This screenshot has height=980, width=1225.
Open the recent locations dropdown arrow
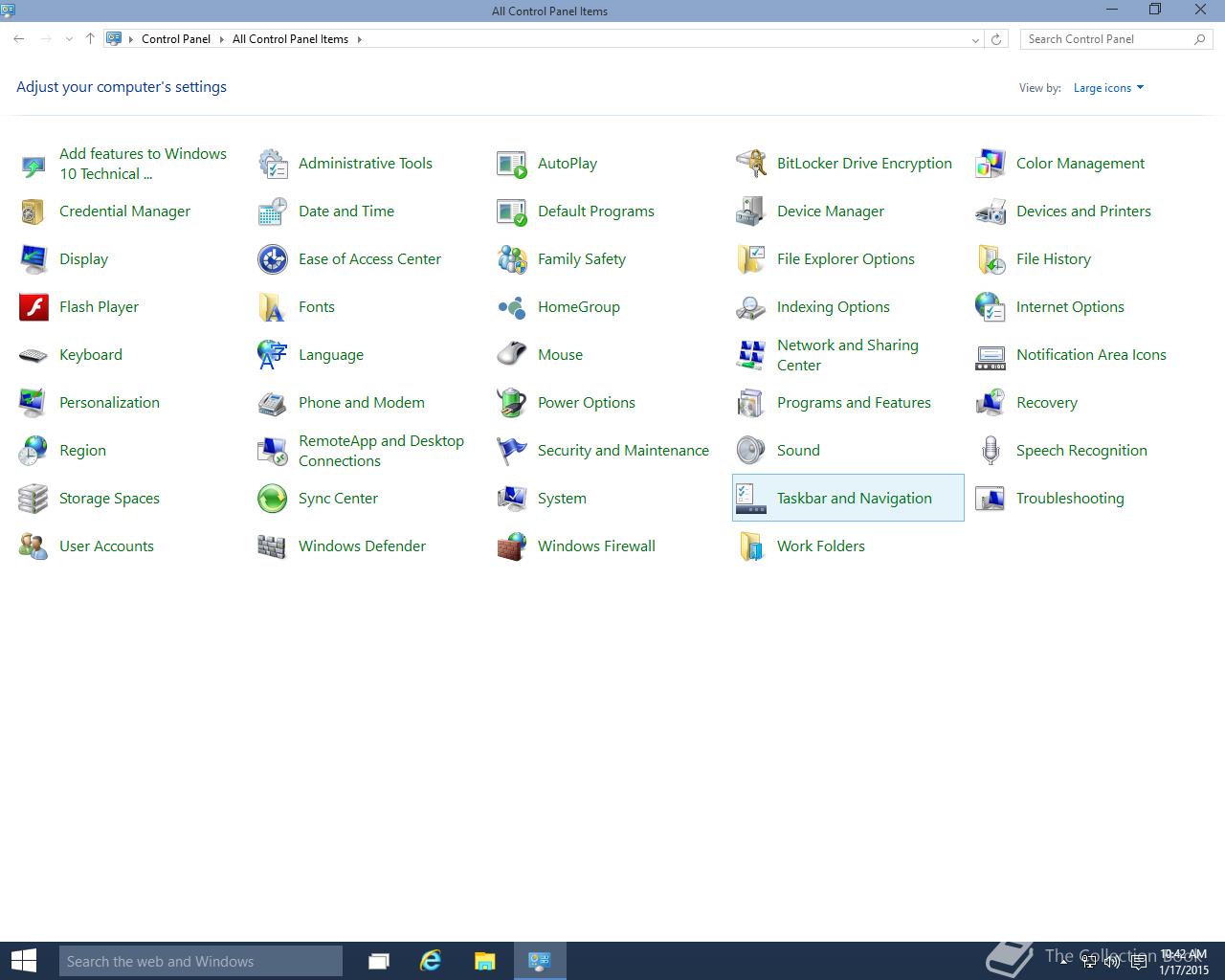(x=69, y=39)
